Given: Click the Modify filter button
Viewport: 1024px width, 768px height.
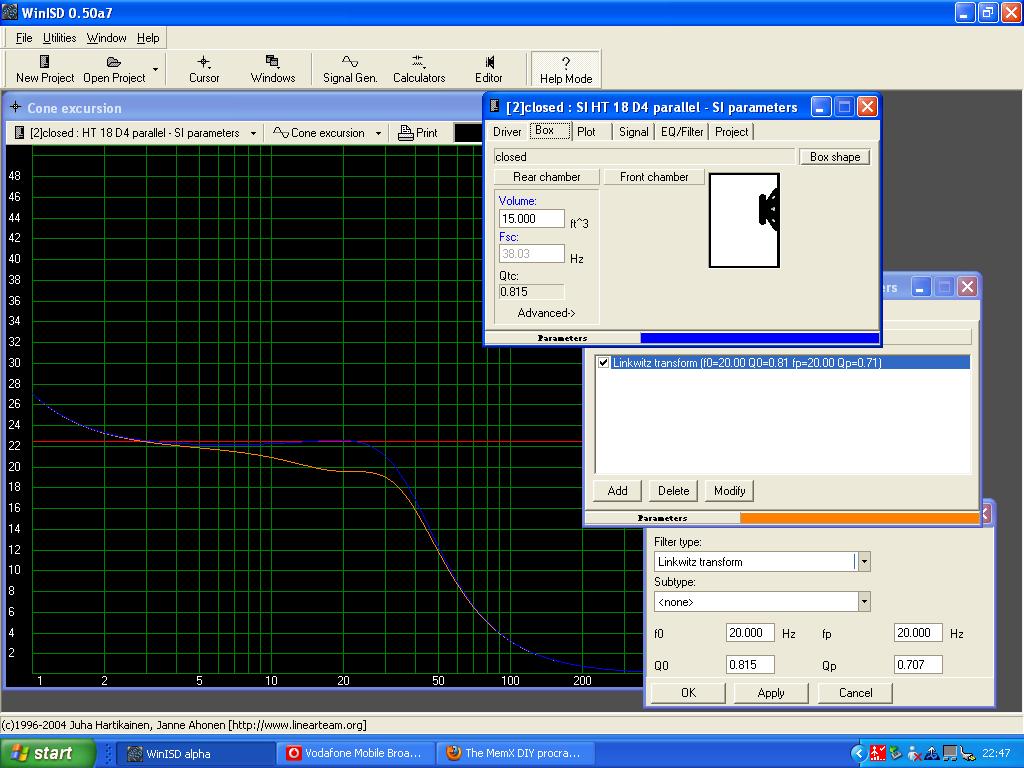Looking at the screenshot, I should tap(729, 490).
